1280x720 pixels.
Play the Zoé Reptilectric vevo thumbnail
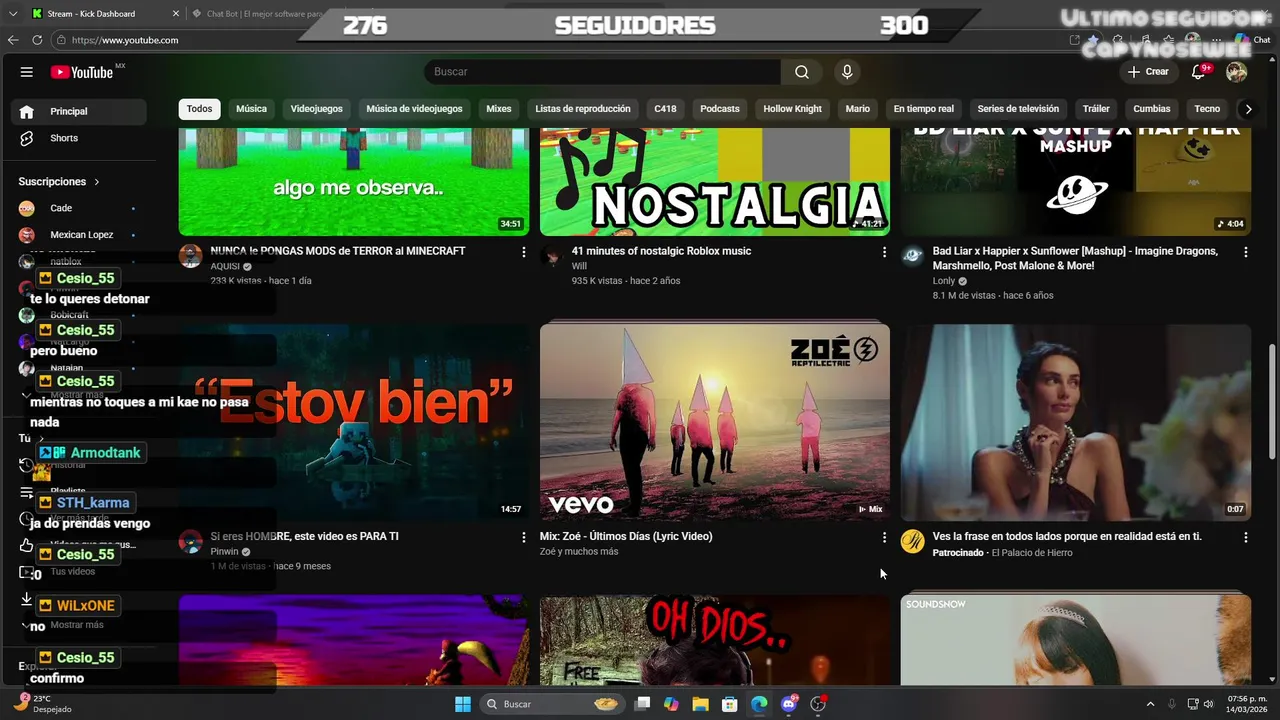pyautogui.click(x=715, y=422)
